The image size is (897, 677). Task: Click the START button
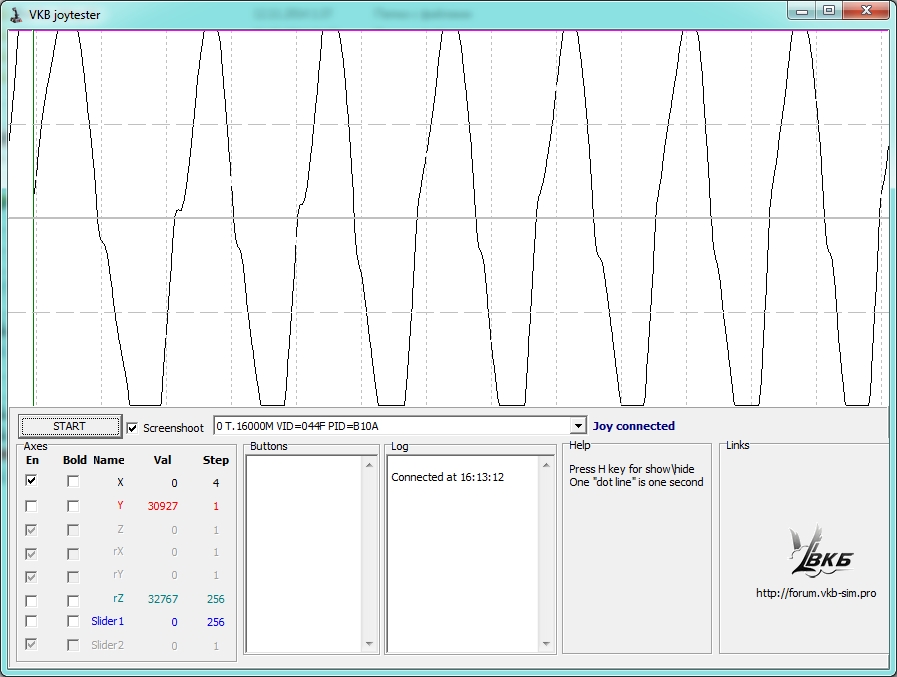click(70, 426)
